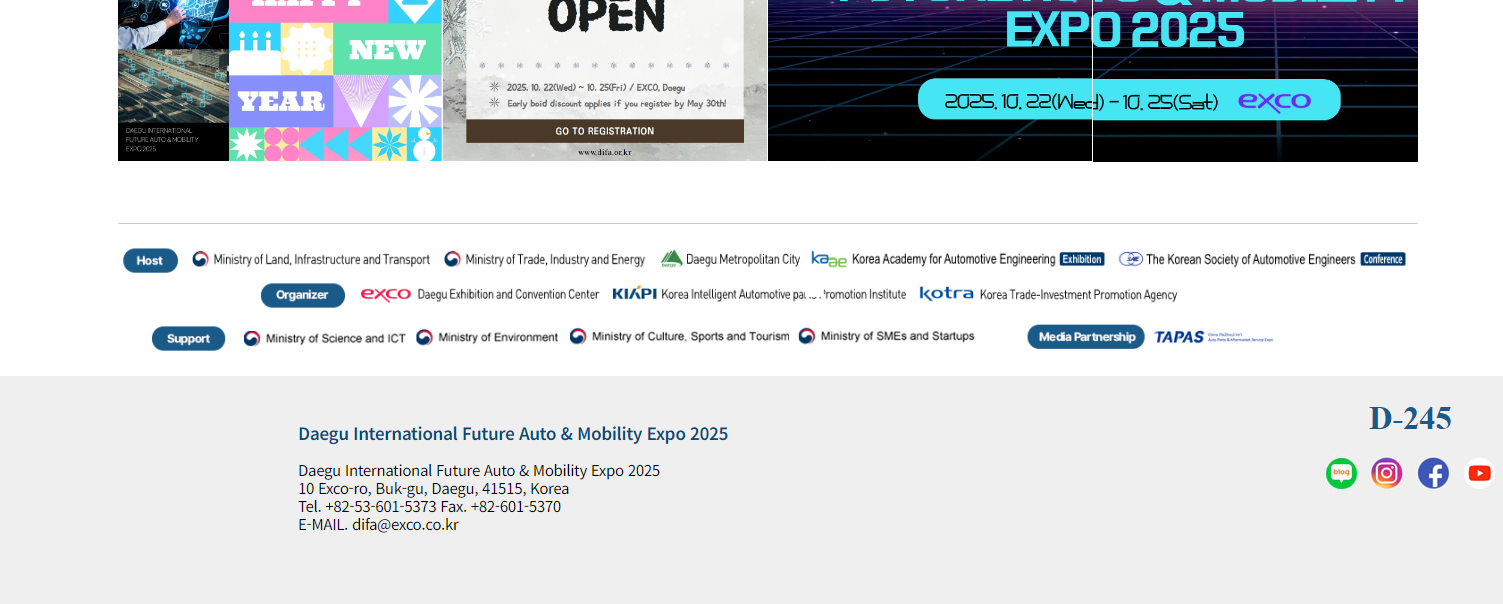Image resolution: width=1503 pixels, height=604 pixels.
Task: Click GO TO REGISTRATION button
Action: (x=605, y=131)
